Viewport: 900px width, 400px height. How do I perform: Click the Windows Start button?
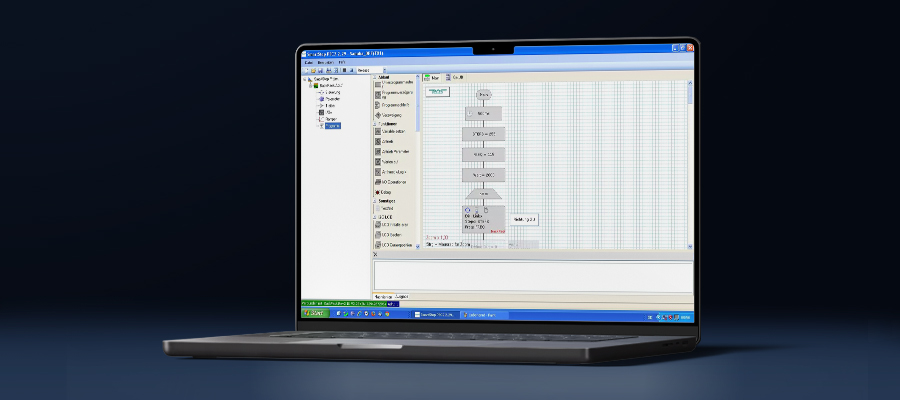(x=314, y=314)
